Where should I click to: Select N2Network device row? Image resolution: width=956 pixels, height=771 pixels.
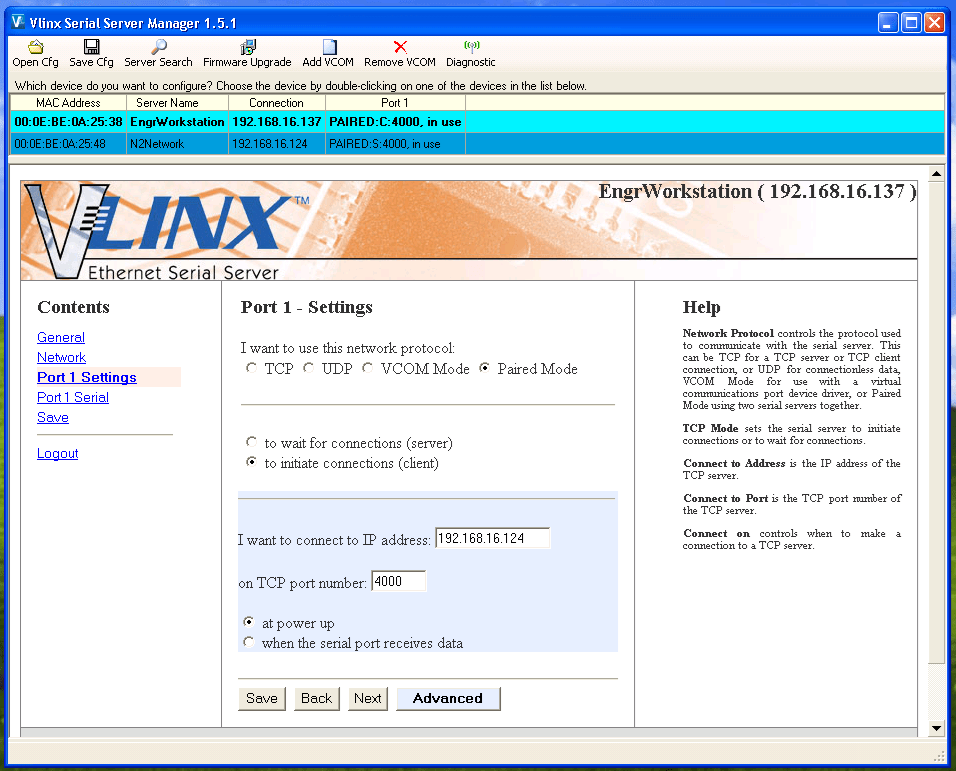pyautogui.click(x=477, y=144)
